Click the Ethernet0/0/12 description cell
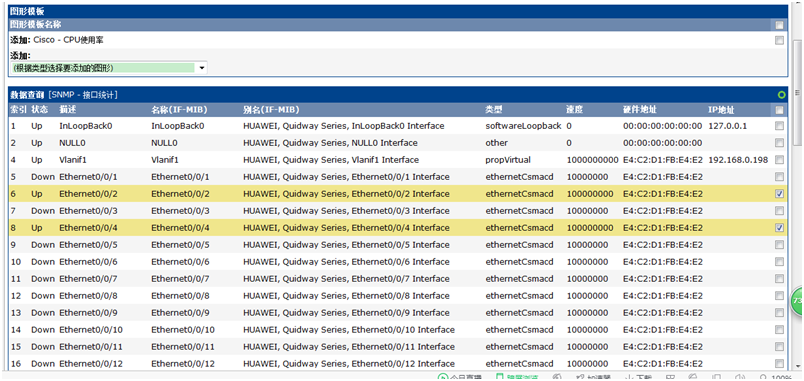 pos(91,363)
